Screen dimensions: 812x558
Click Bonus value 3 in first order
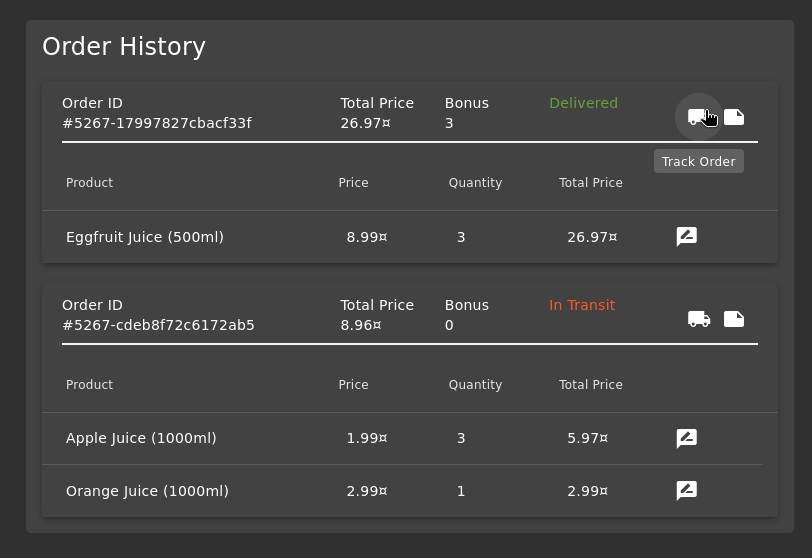point(449,123)
